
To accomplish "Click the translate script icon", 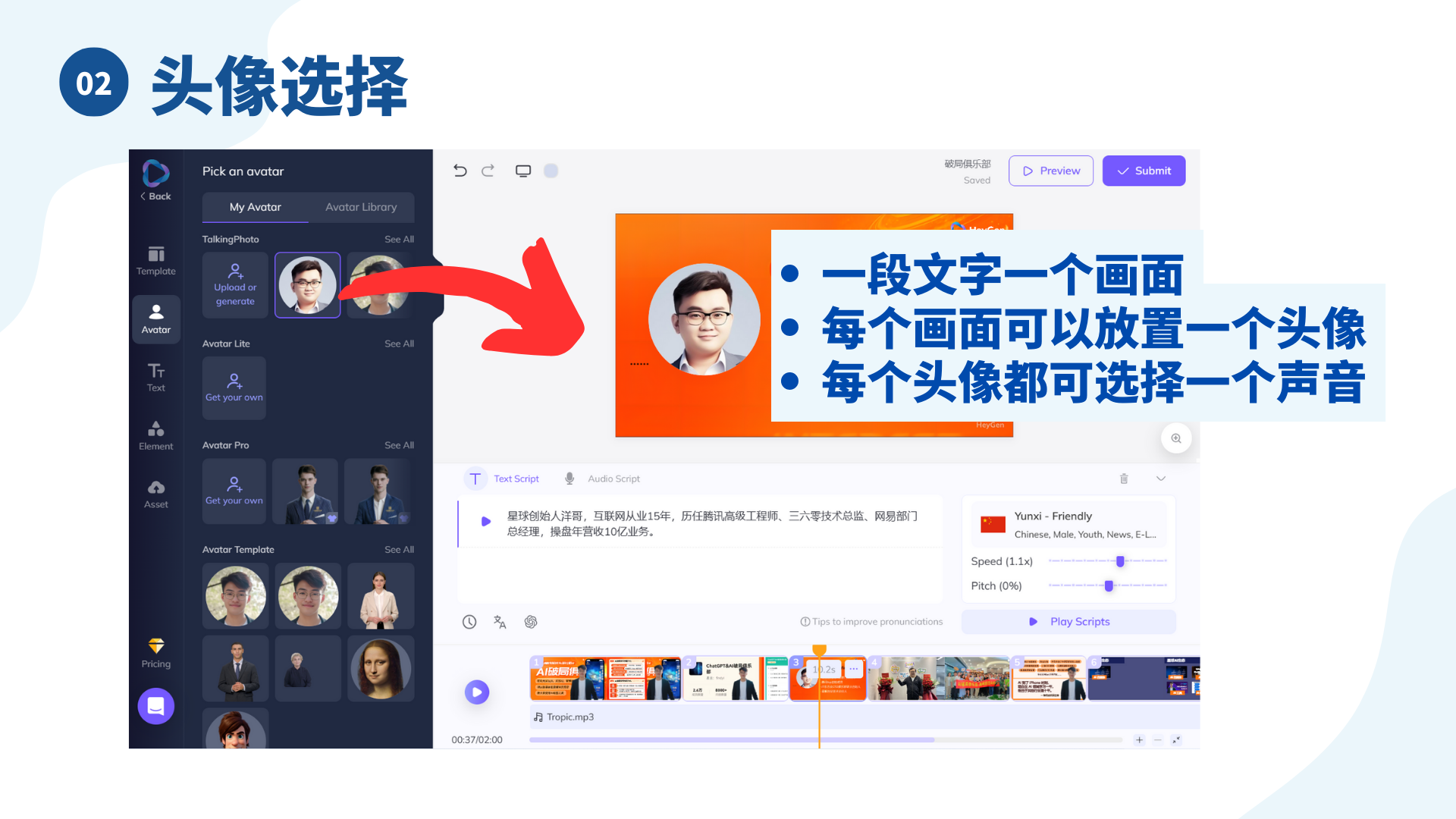I will (x=500, y=622).
